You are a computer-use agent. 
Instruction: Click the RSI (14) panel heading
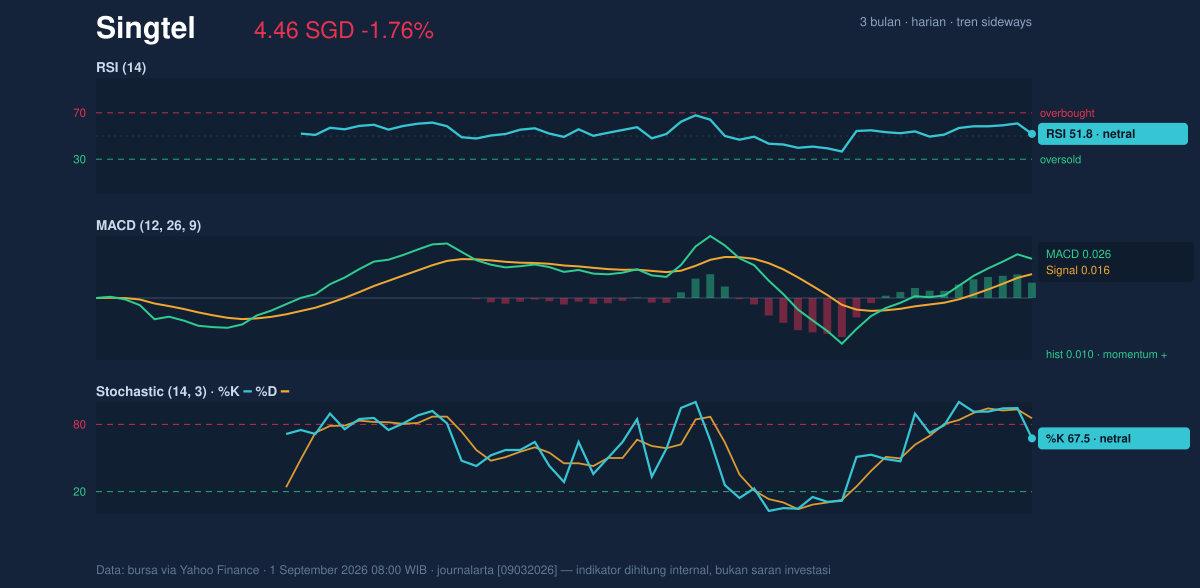121,68
